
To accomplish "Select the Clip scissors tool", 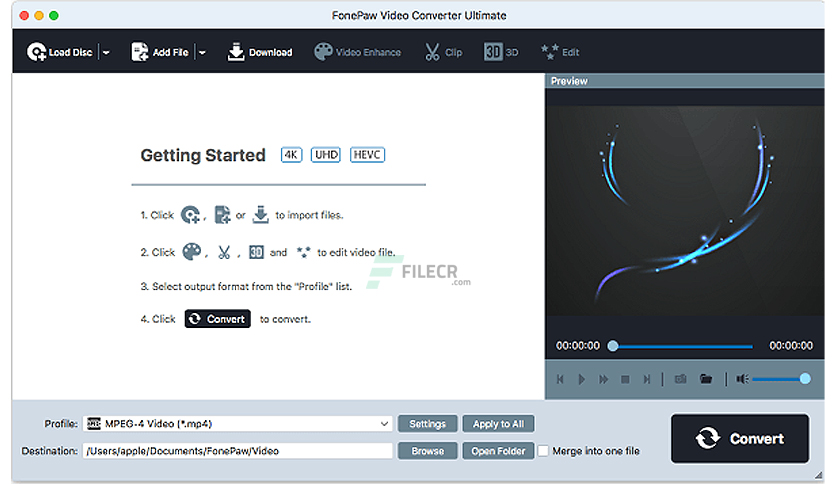I will [443, 52].
